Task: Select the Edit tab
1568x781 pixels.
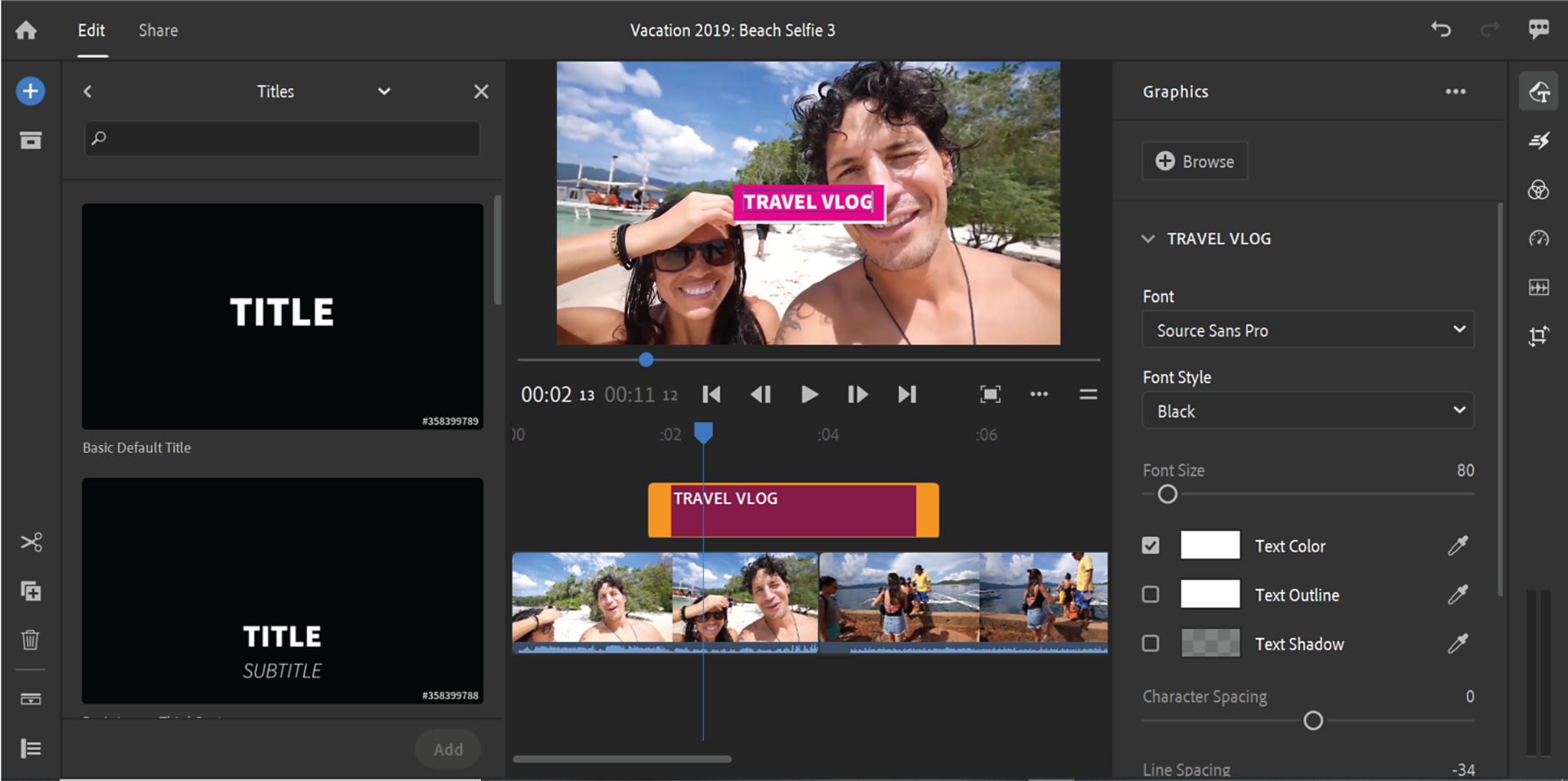Action: [91, 30]
